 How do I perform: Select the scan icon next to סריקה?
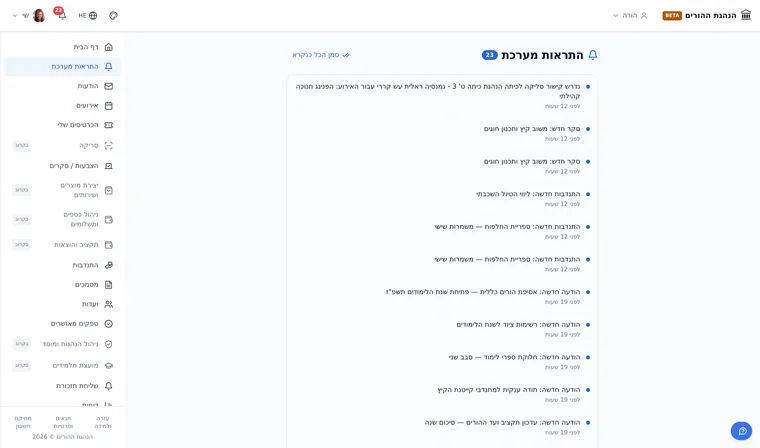pos(109,145)
